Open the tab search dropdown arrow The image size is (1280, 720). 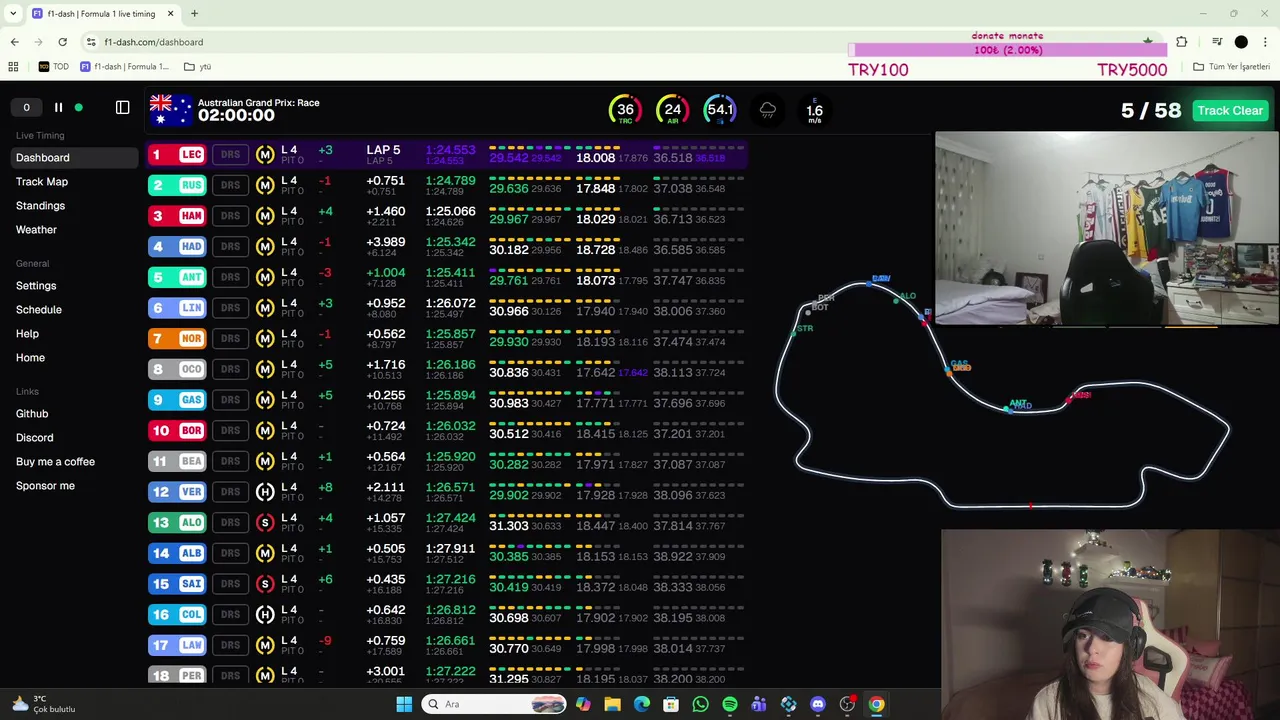[13, 14]
